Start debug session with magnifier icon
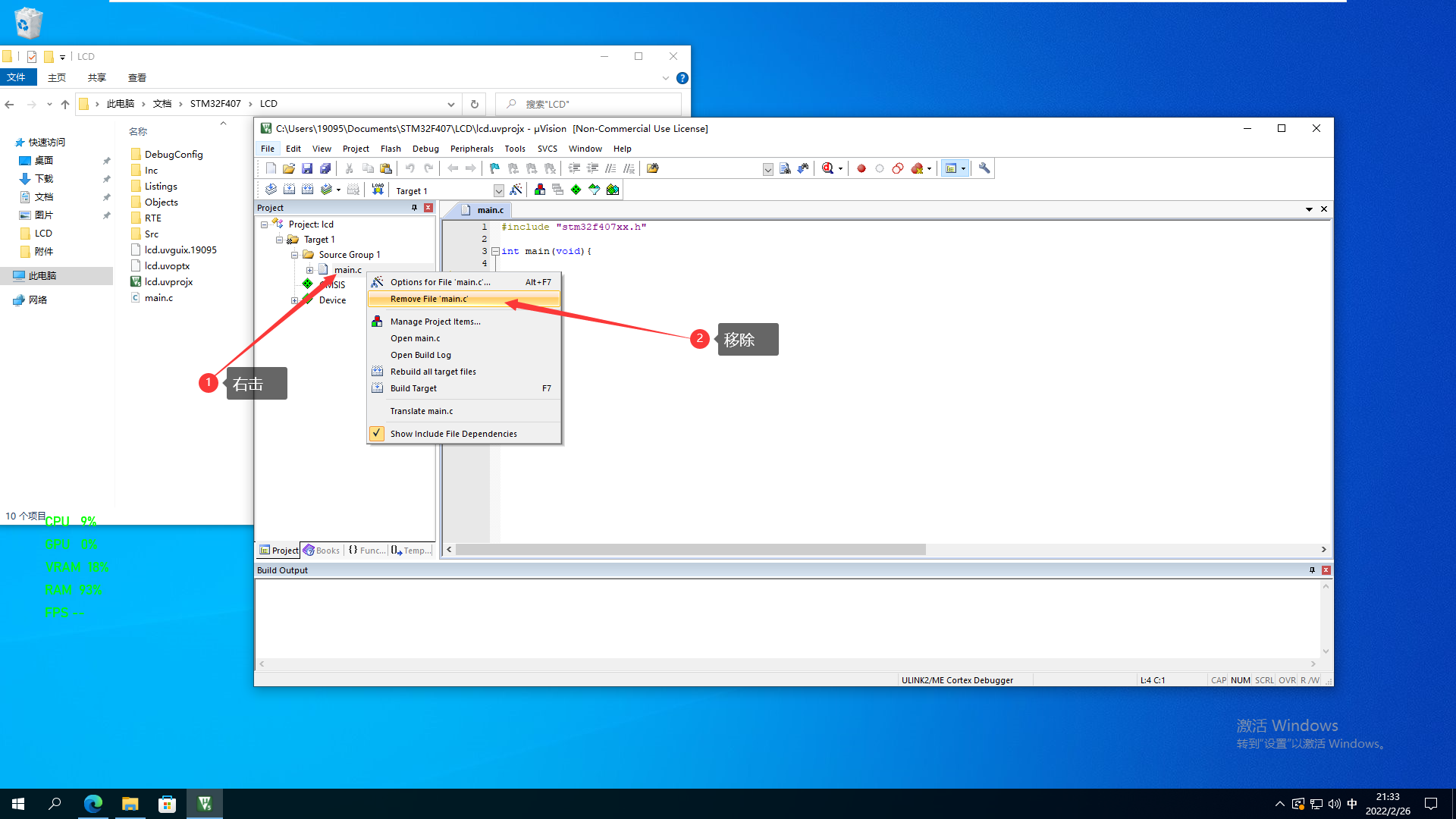 point(828,168)
